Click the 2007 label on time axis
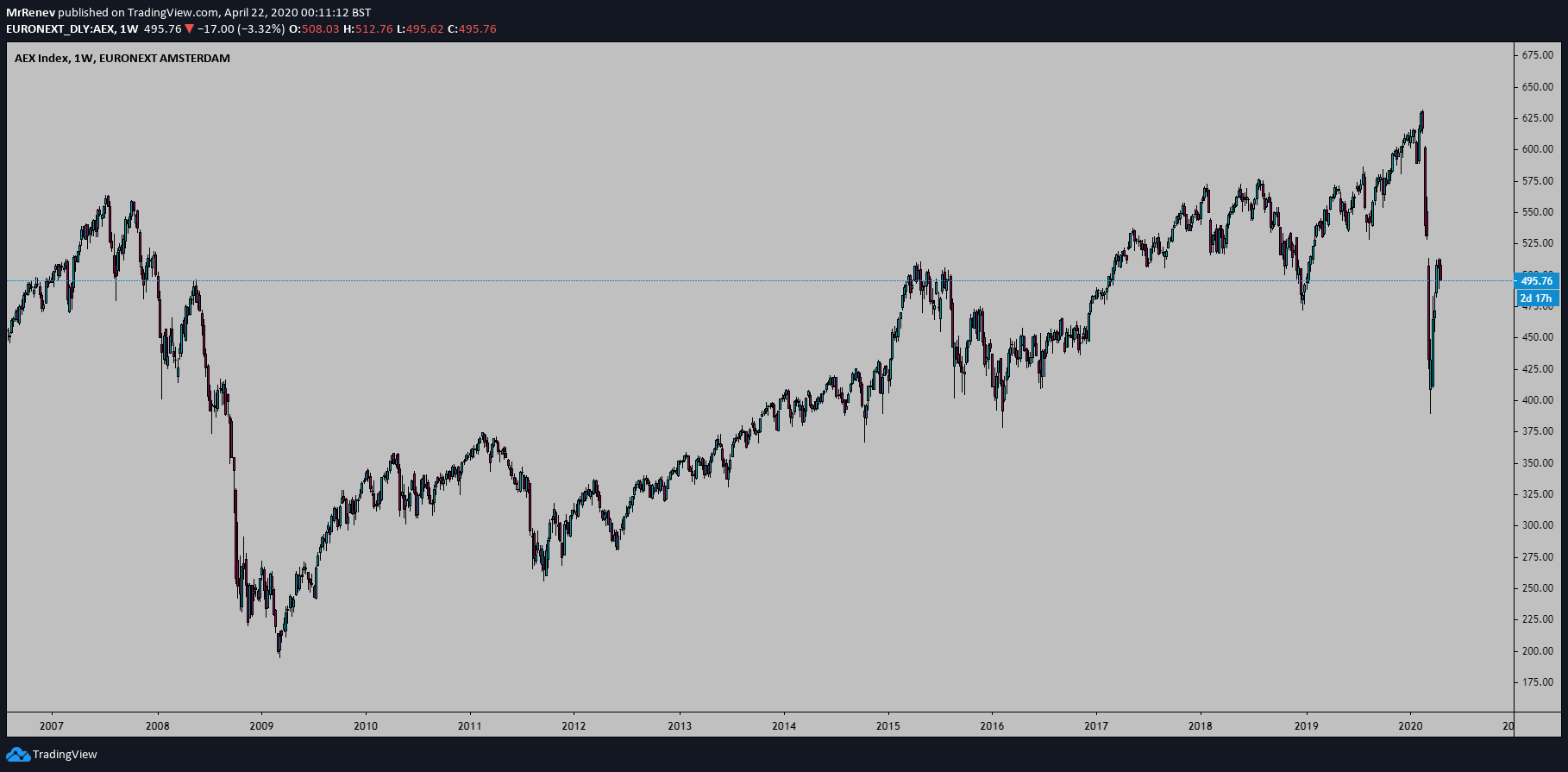Viewport: 1568px width, 772px height. (x=52, y=726)
